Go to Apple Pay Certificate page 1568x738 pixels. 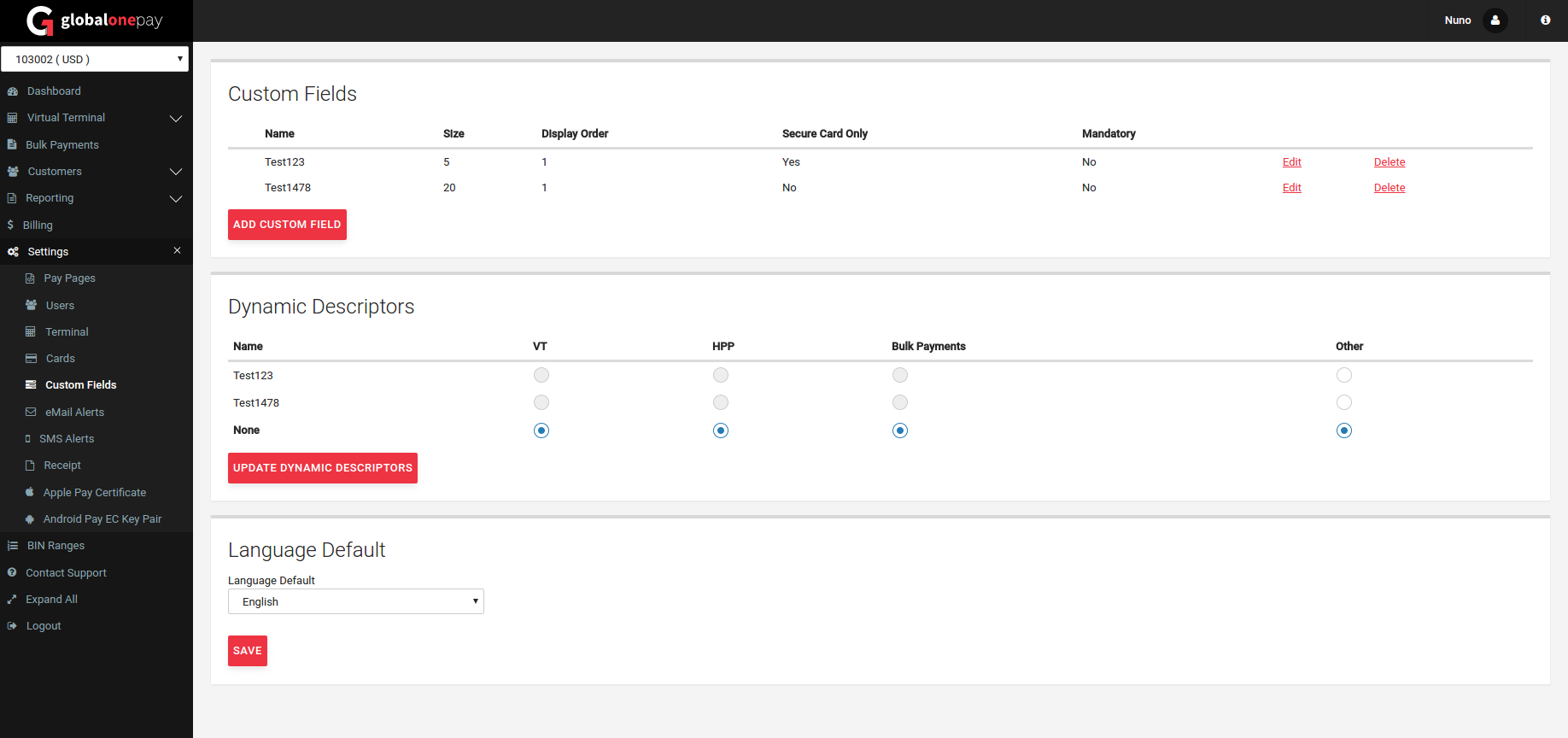pos(95,493)
